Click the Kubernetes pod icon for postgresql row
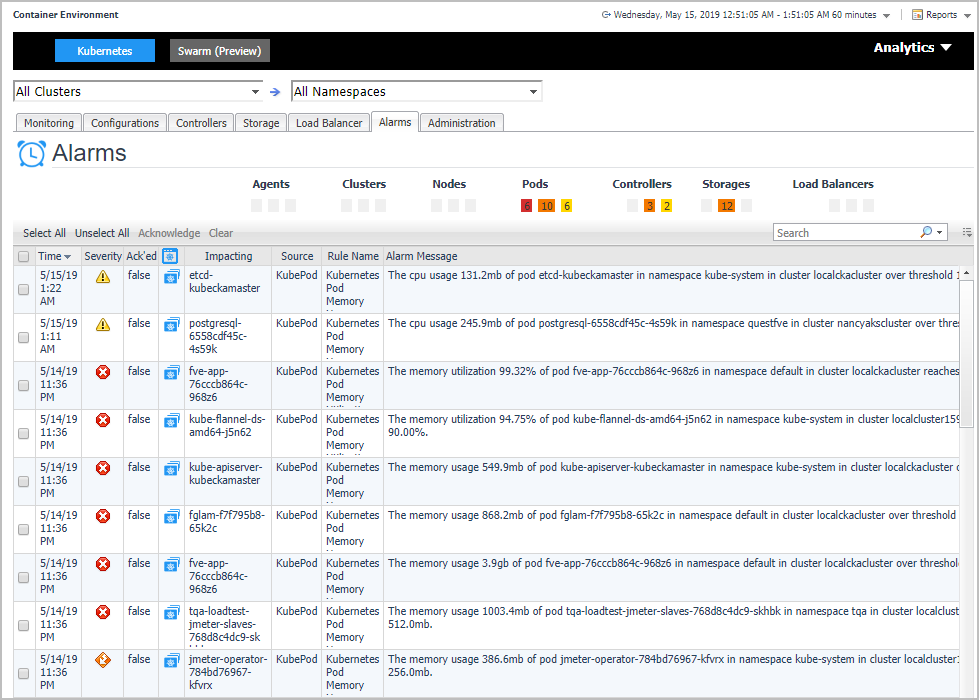979x700 pixels. 171,324
